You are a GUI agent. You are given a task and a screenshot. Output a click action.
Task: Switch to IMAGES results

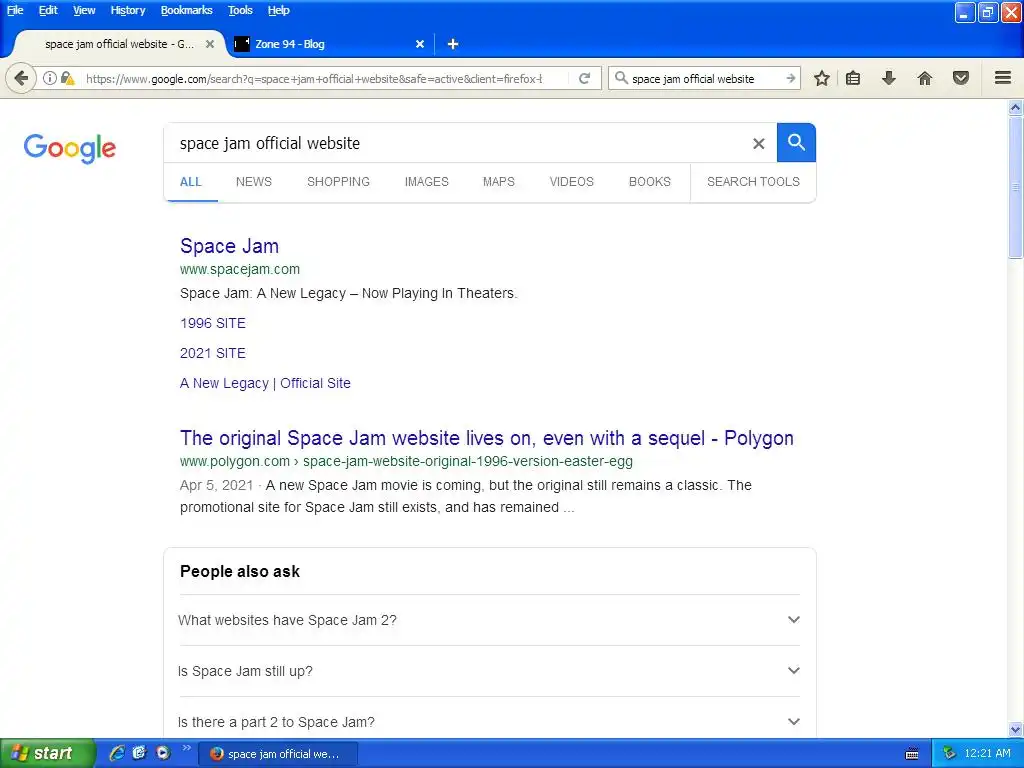pos(426,182)
